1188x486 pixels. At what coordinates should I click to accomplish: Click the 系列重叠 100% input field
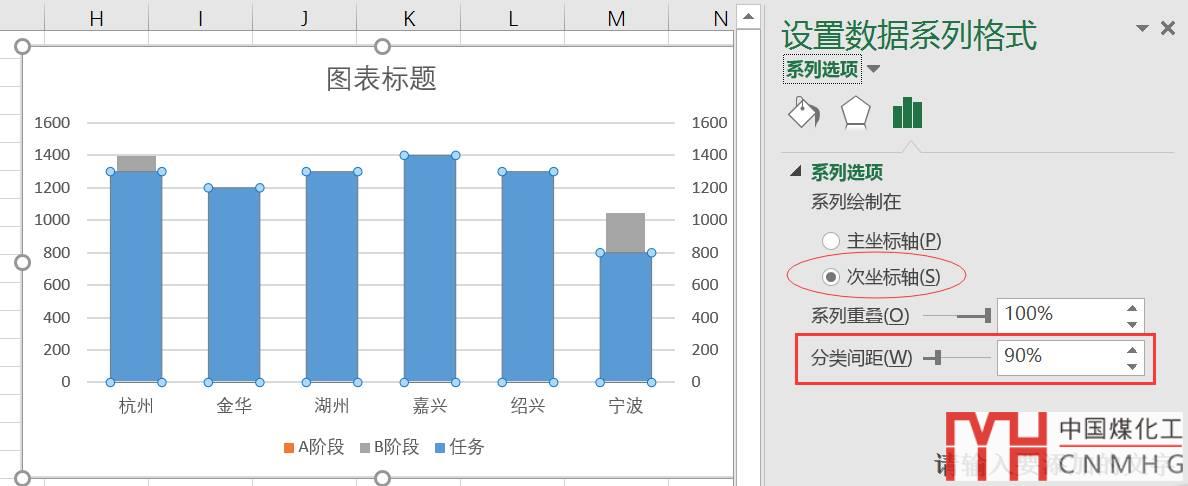pos(1058,315)
